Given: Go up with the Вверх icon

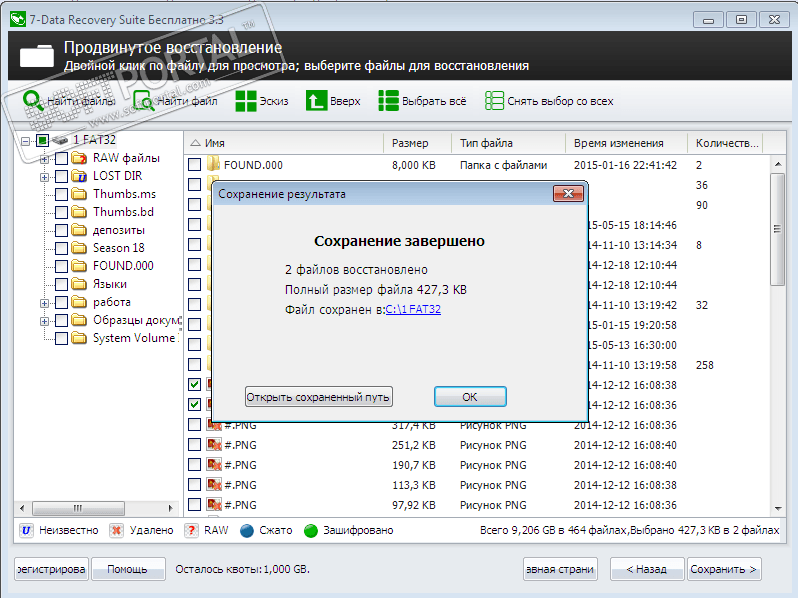Looking at the screenshot, I should pos(316,101).
